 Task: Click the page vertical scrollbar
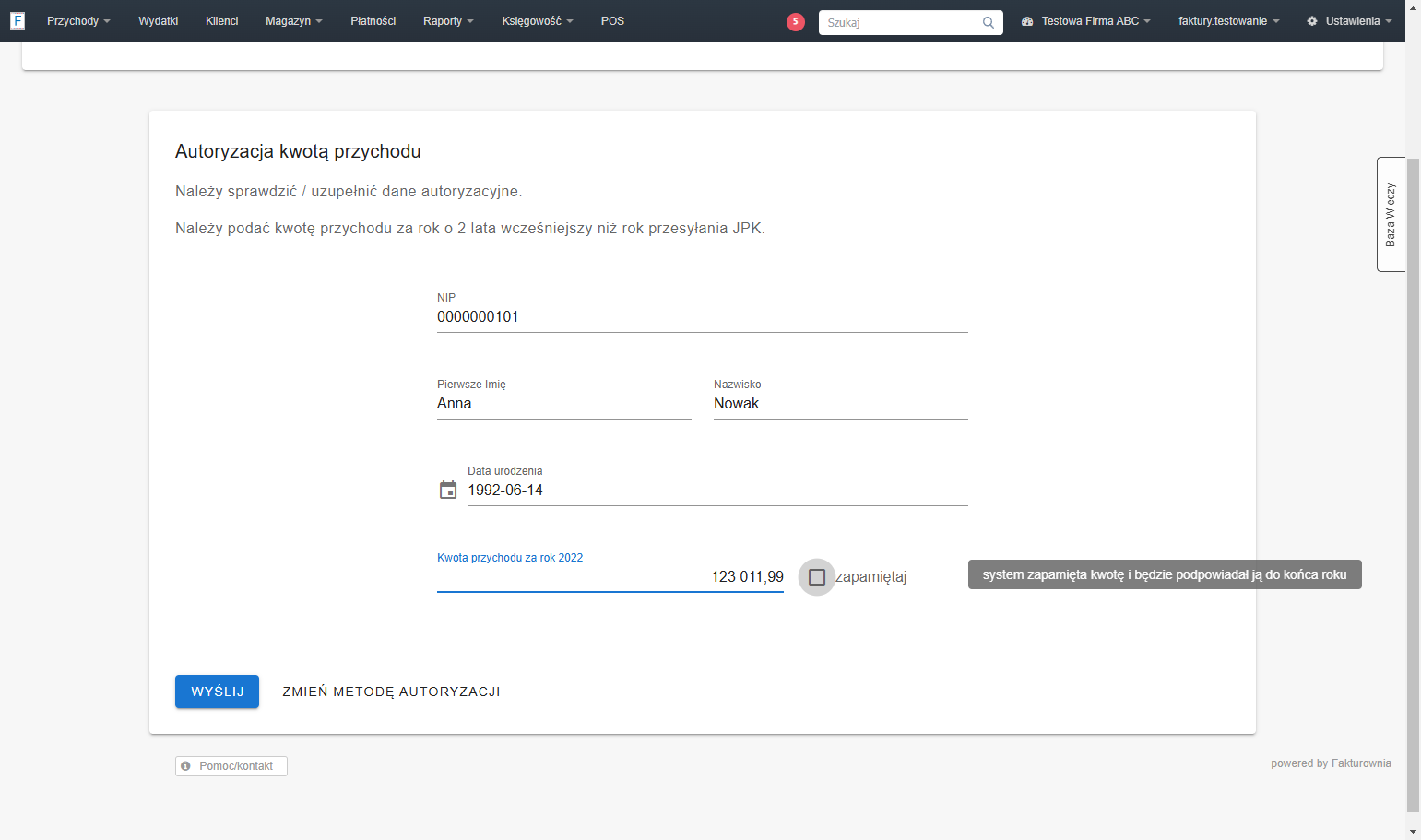1413,484
